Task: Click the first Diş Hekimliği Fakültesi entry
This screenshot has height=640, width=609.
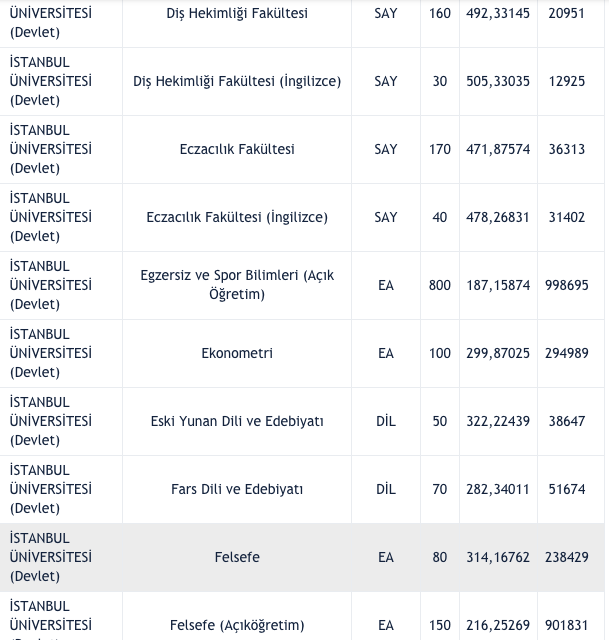Action: (x=237, y=13)
